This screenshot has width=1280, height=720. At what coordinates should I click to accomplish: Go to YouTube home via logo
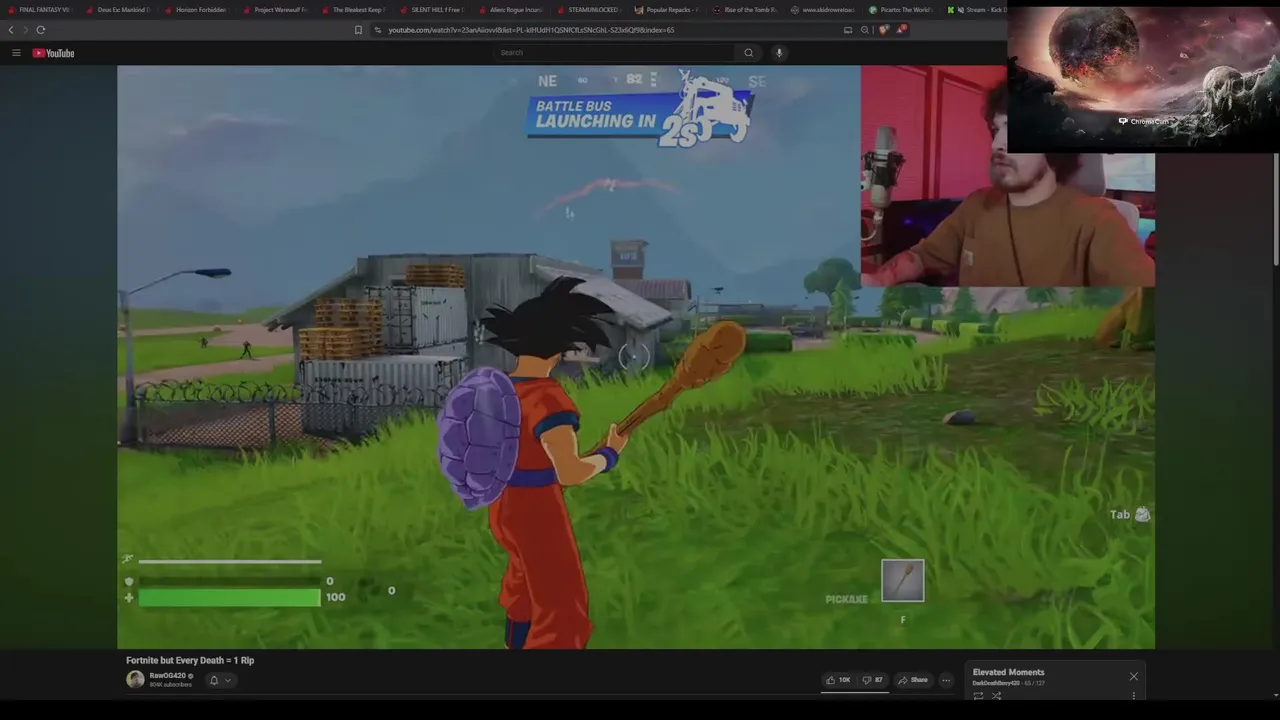(x=53, y=53)
